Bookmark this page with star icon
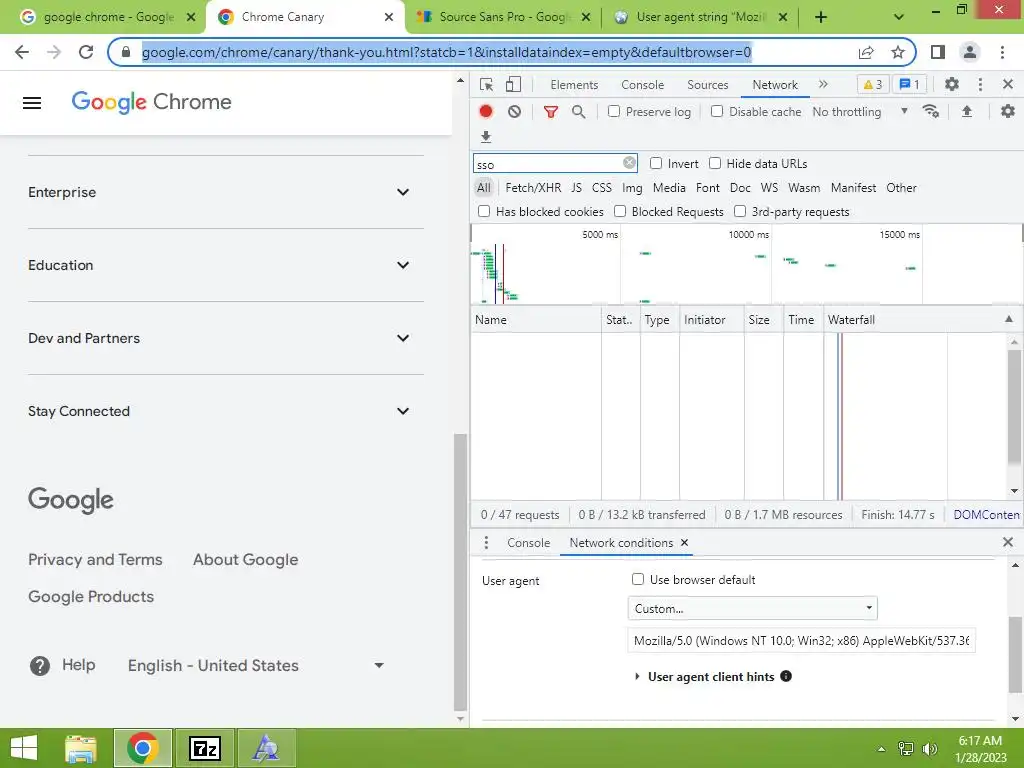The image size is (1024, 768). (898, 52)
